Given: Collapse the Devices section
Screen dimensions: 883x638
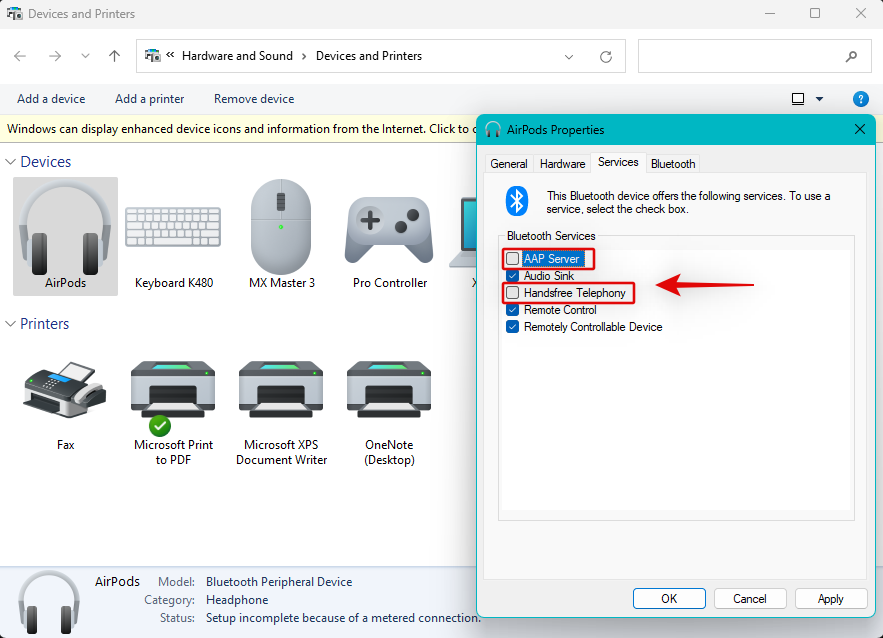Looking at the screenshot, I should pyautogui.click(x=10, y=162).
